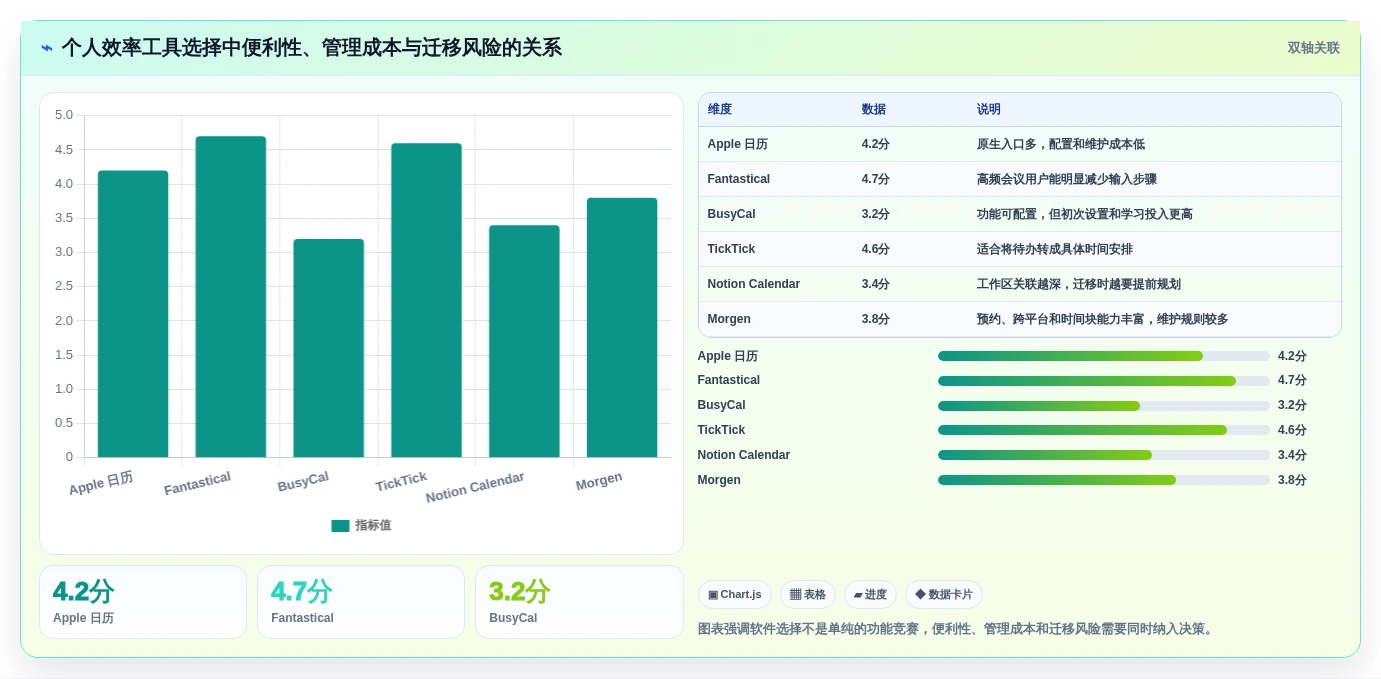Click the 5.0 value on the y-axis
The height and width of the screenshot is (679, 1381).
click(x=63, y=115)
